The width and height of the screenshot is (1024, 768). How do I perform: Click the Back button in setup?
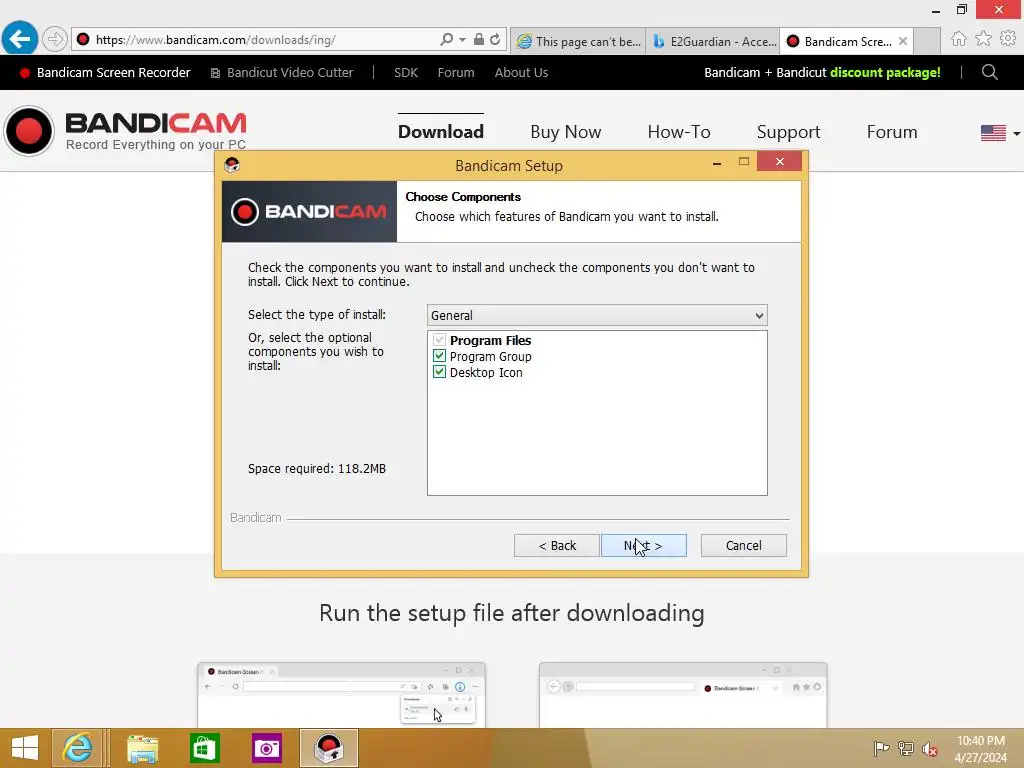point(556,545)
